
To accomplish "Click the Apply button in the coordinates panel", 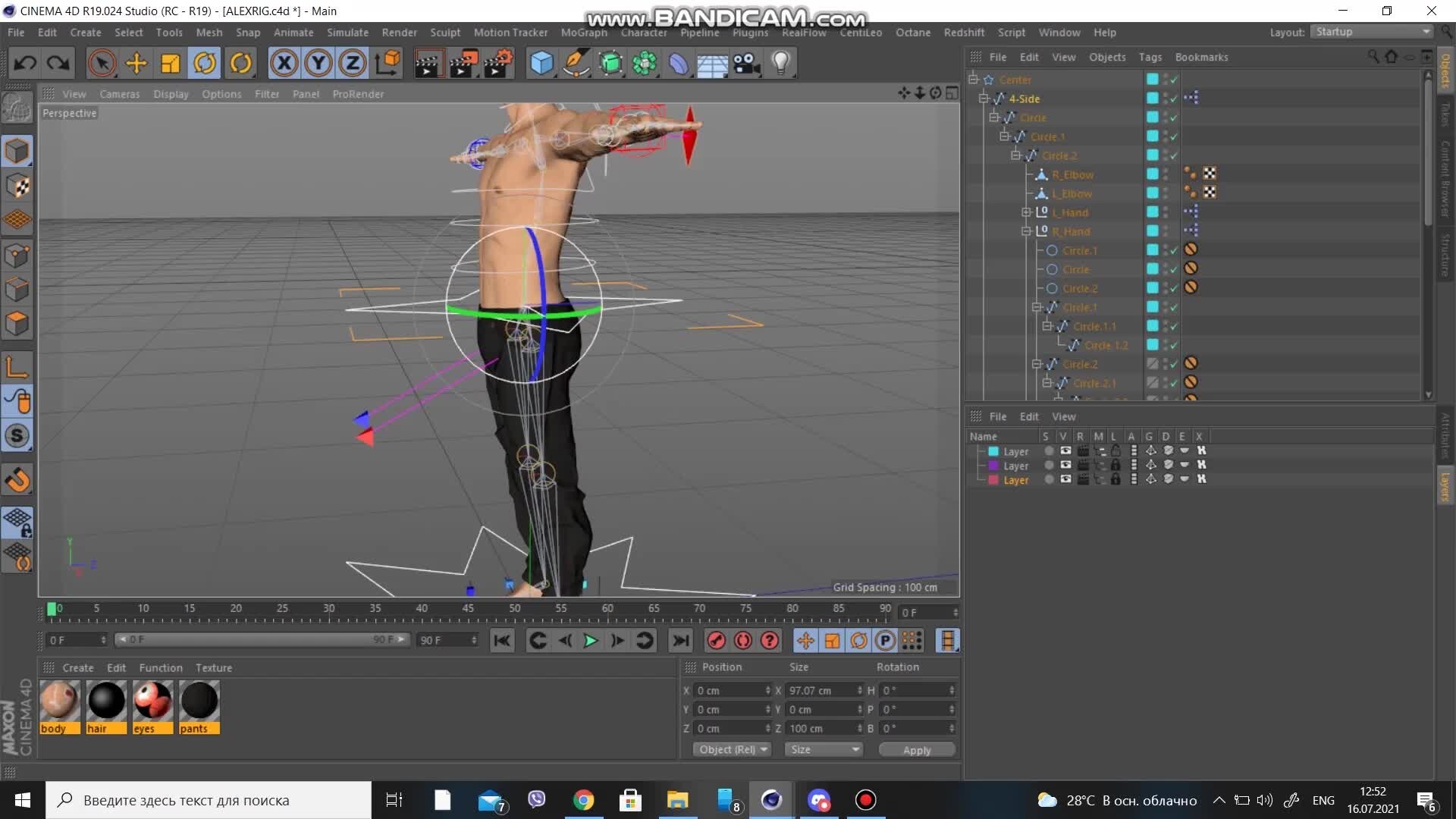I will point(916,750).
